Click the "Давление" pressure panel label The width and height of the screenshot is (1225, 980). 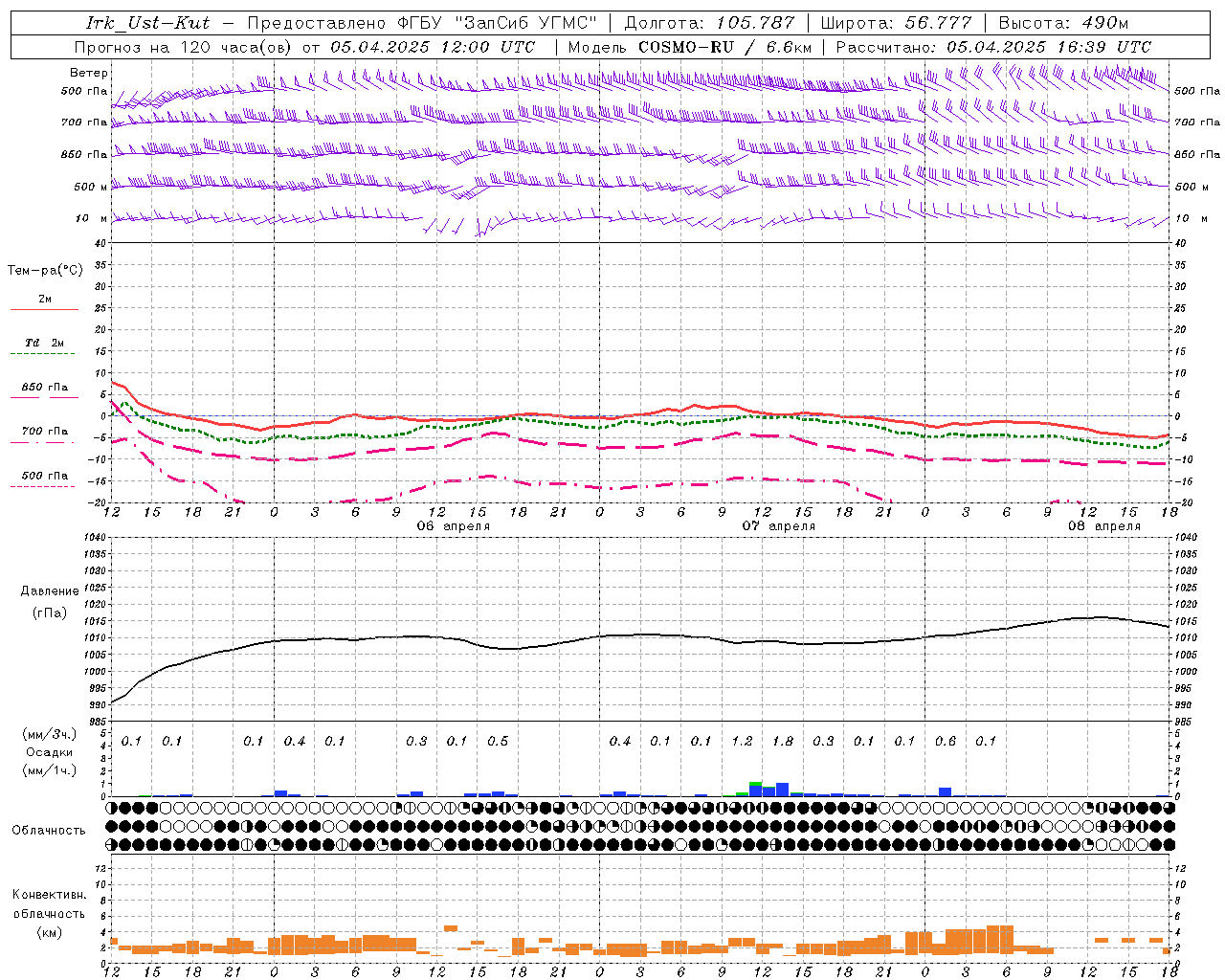(50, 591)
